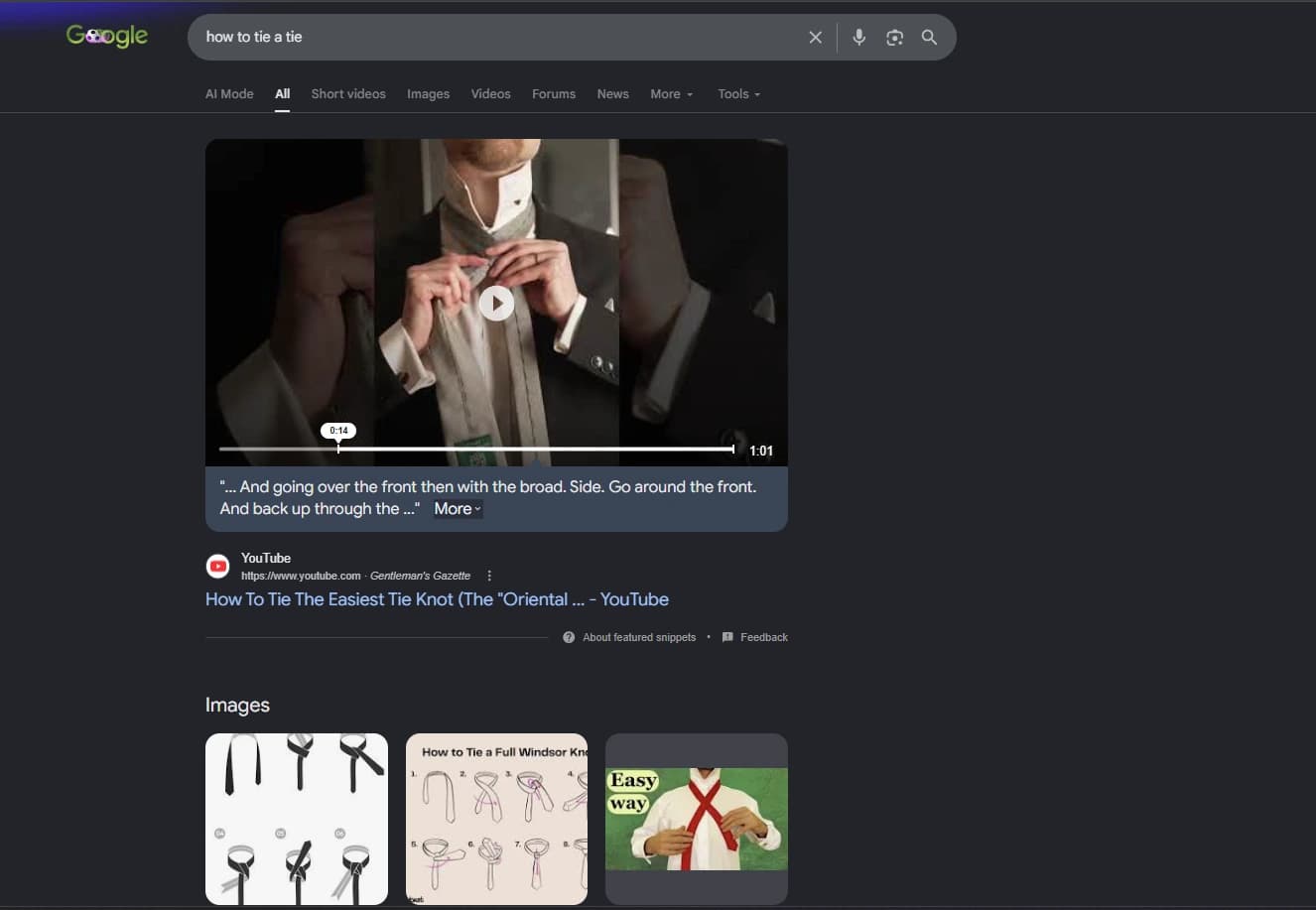Click the YouTube source name text
Image resolution: width=1316 pixels, height=910 pixels.
(266, 558)
